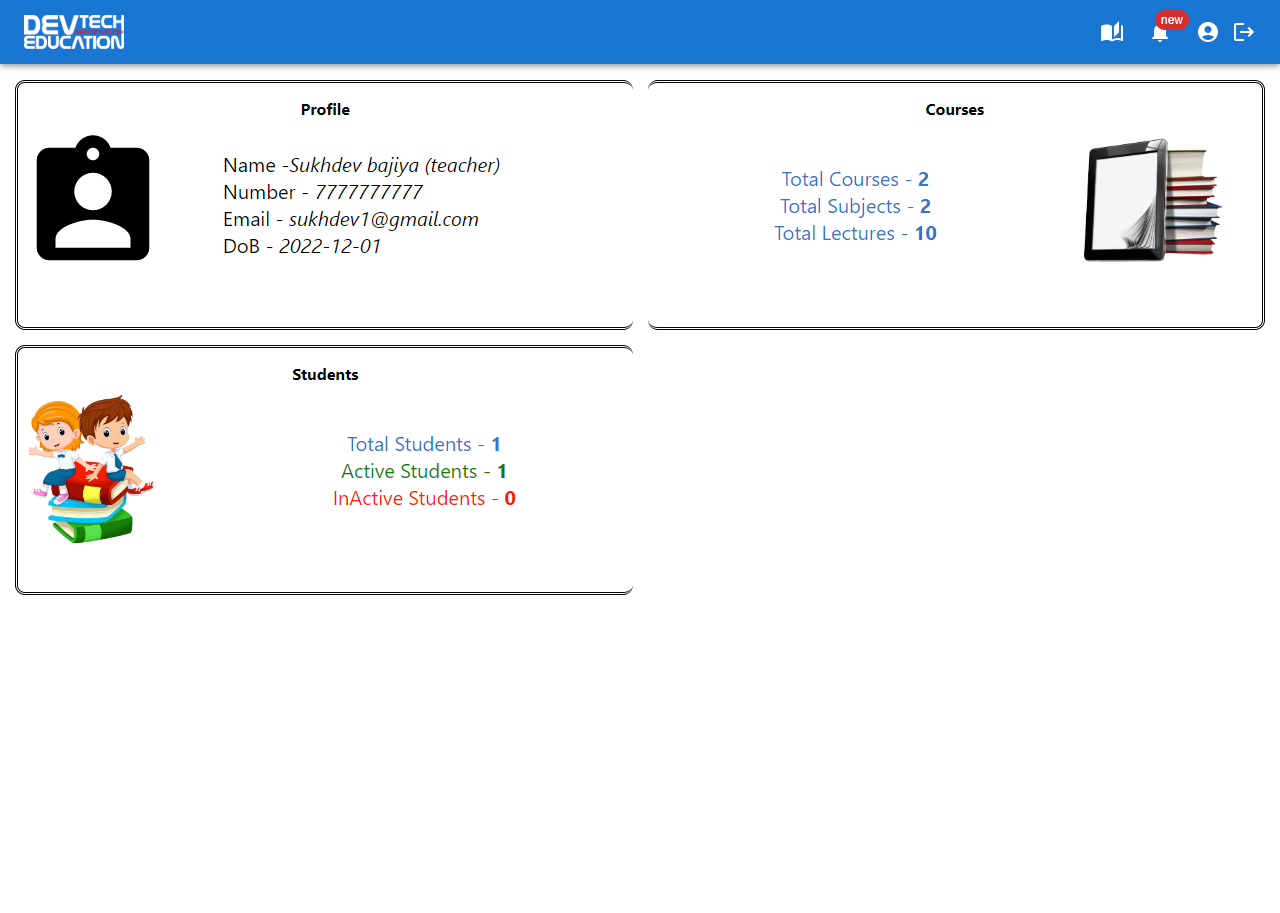Click the email sukhdev1@gmail.com
The height and width of the screenshot is (913, 1280).
[x=384, y=219]
